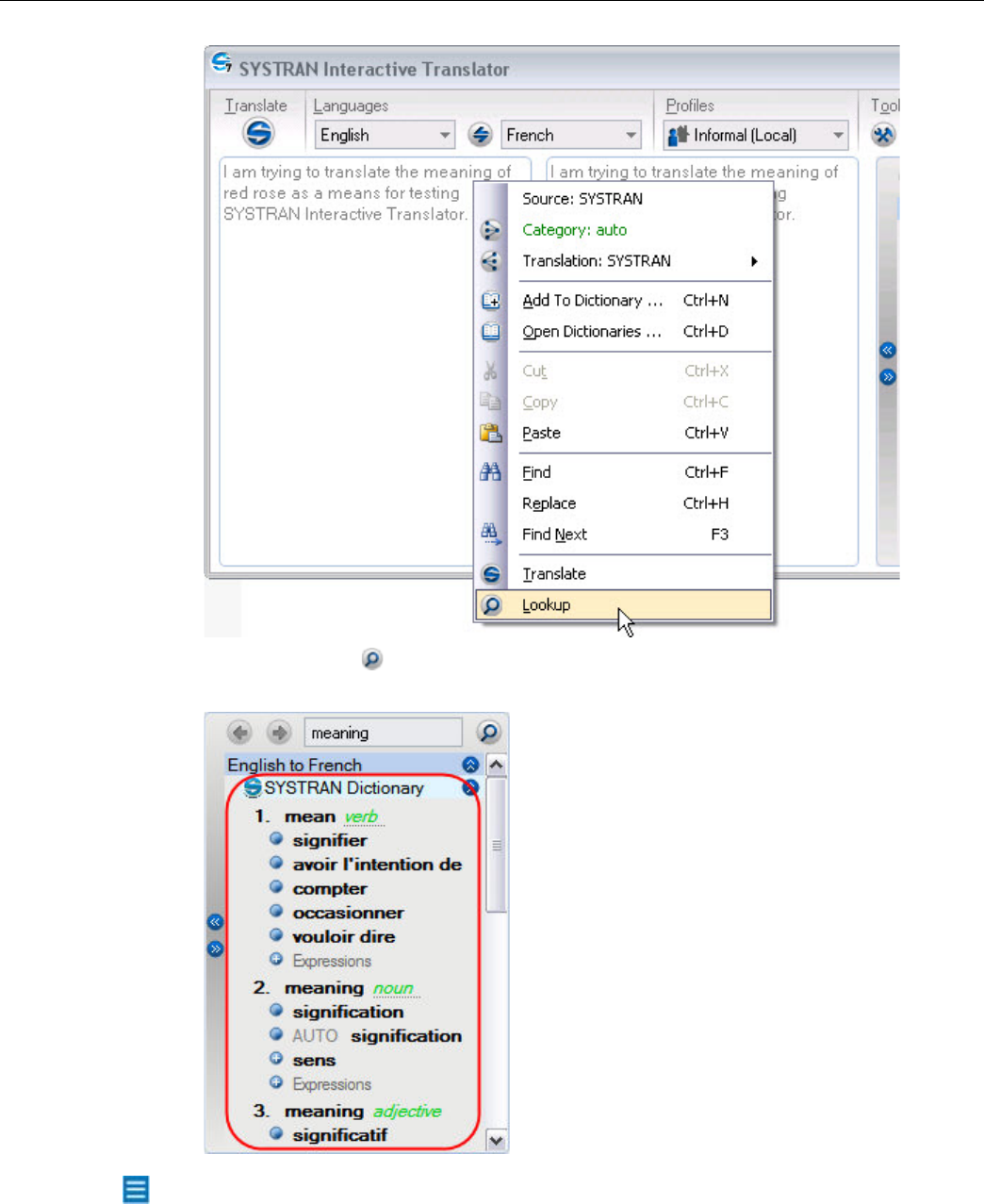Click the 'adjective' part-of-speech label
The width and height of the screenshot is (984, 1204).
(x=407, y=1112)
